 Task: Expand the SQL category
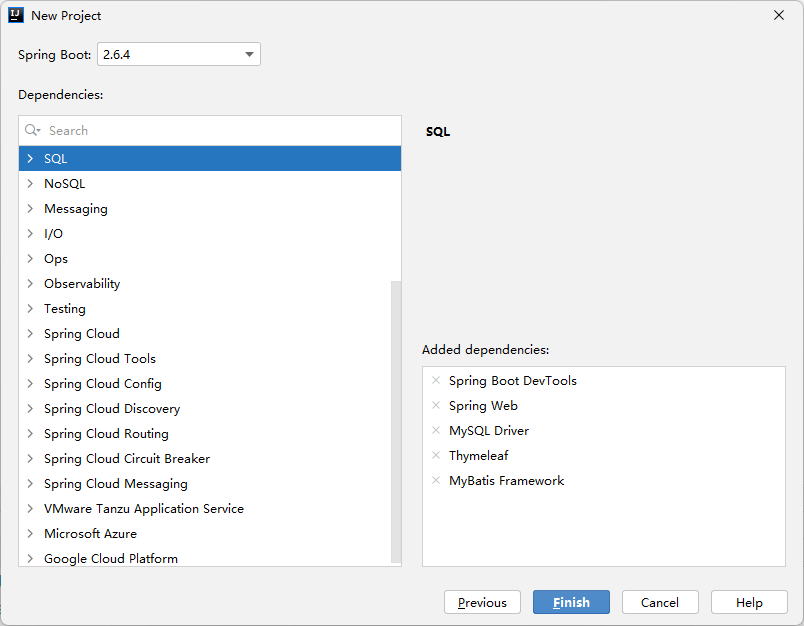click(30, 158)
